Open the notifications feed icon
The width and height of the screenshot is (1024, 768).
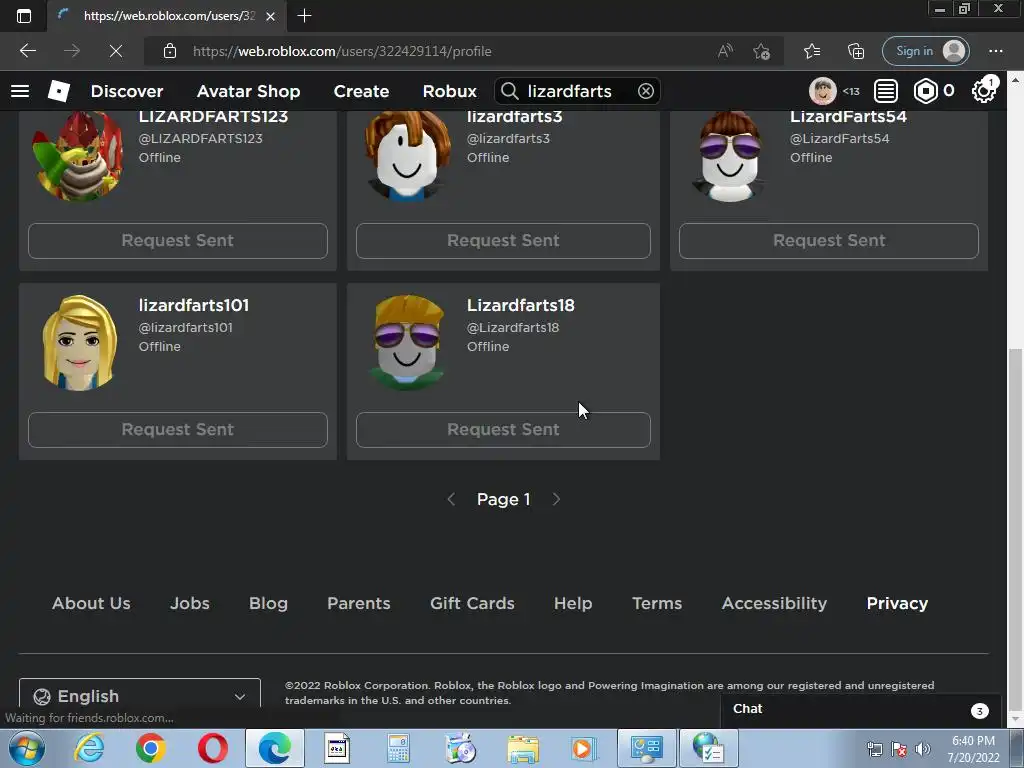[x=886, y=91]
